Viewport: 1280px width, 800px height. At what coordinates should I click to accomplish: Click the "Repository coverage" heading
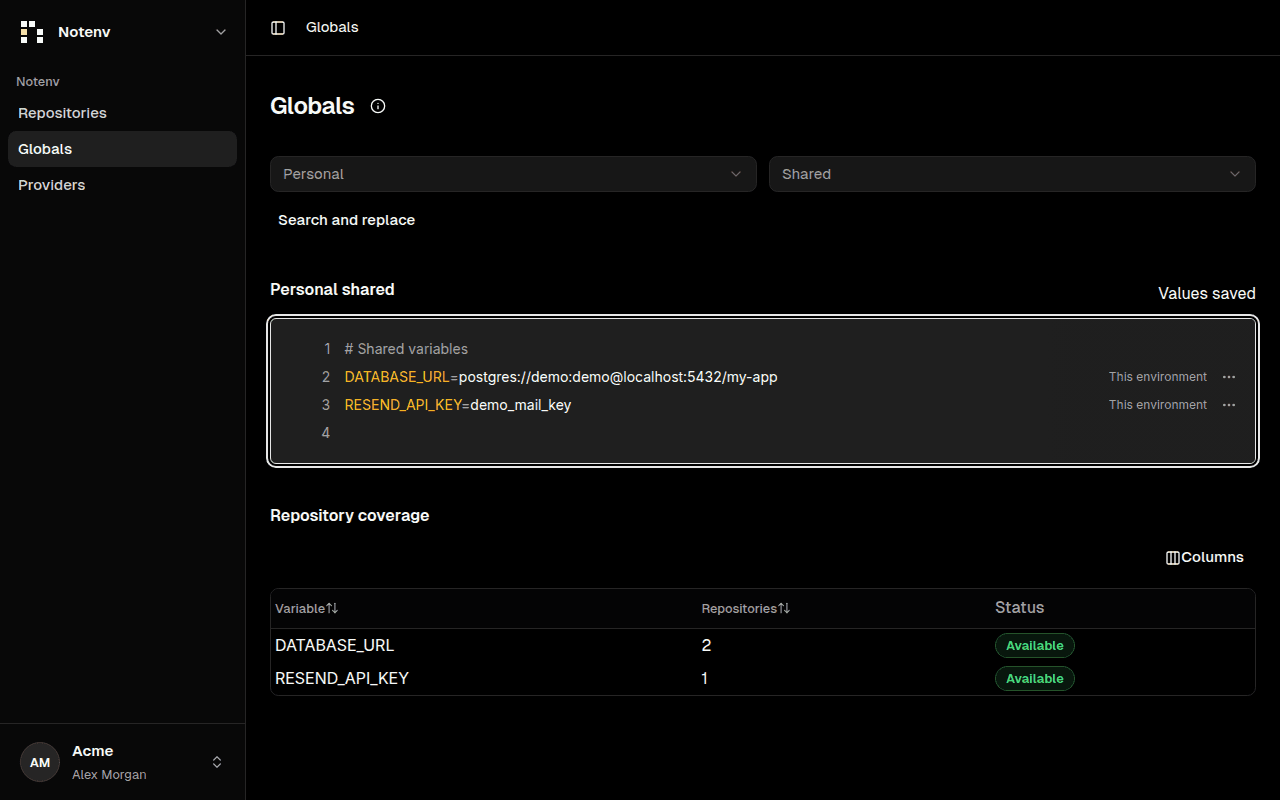(349, 515)
